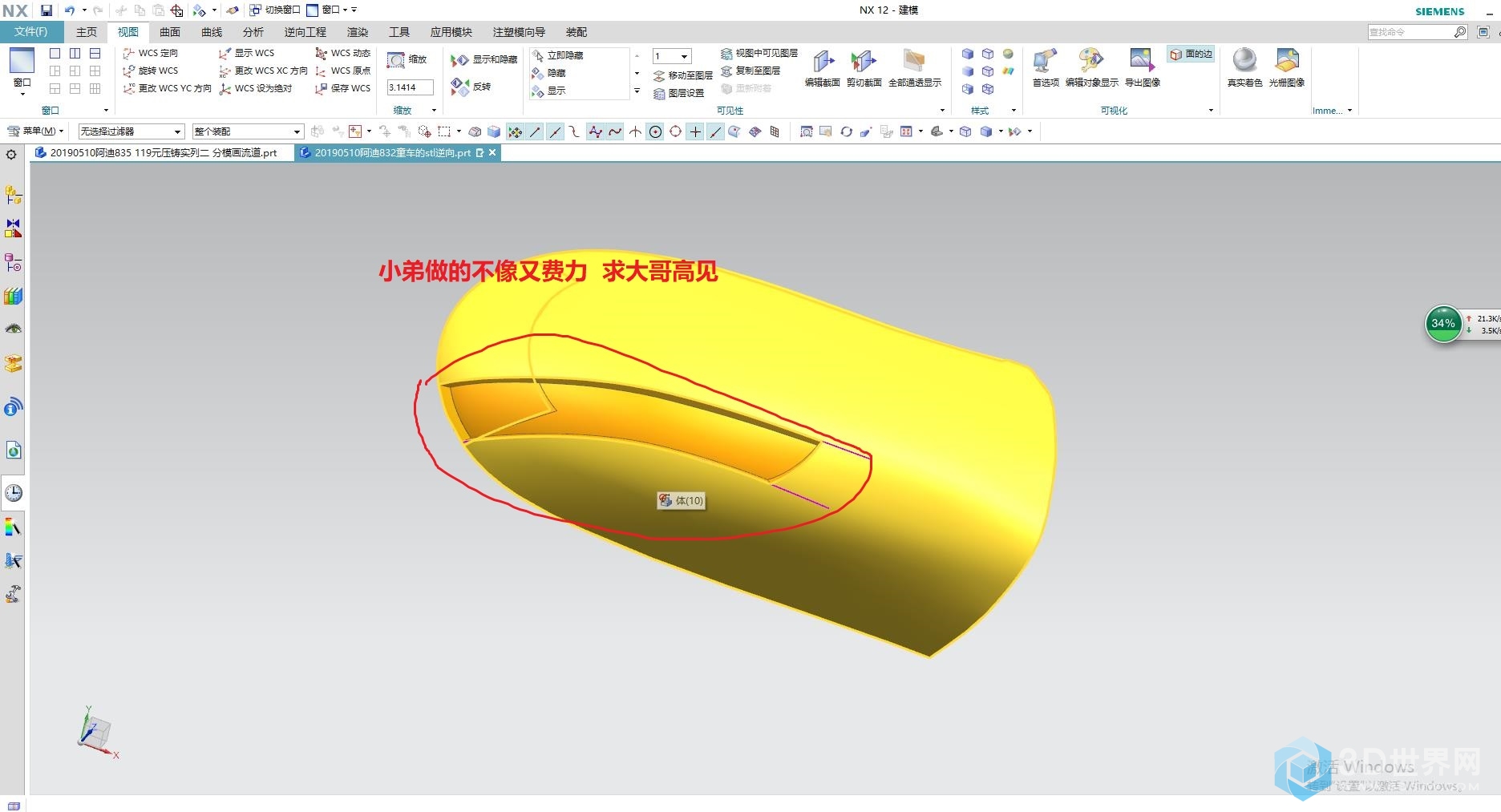Image resolution: width=1501 pixels, height=812 pixels.
Task: Click the Undo arrow icon
Action: coord(70,10)
